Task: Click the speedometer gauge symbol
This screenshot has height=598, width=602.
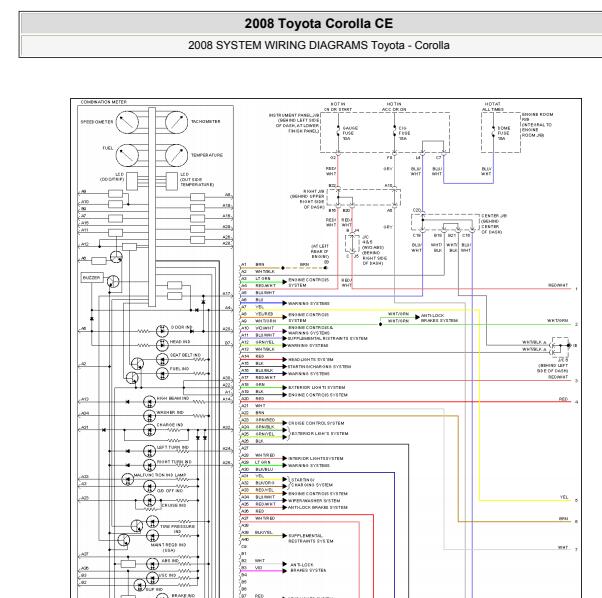Action: 127,122
